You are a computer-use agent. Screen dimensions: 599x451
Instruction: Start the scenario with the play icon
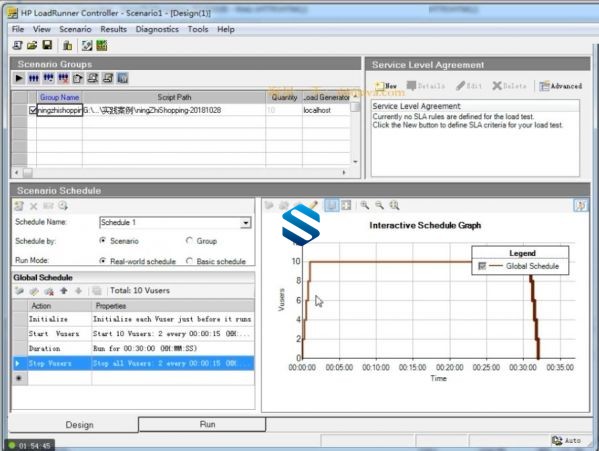(x=19, y=79)
